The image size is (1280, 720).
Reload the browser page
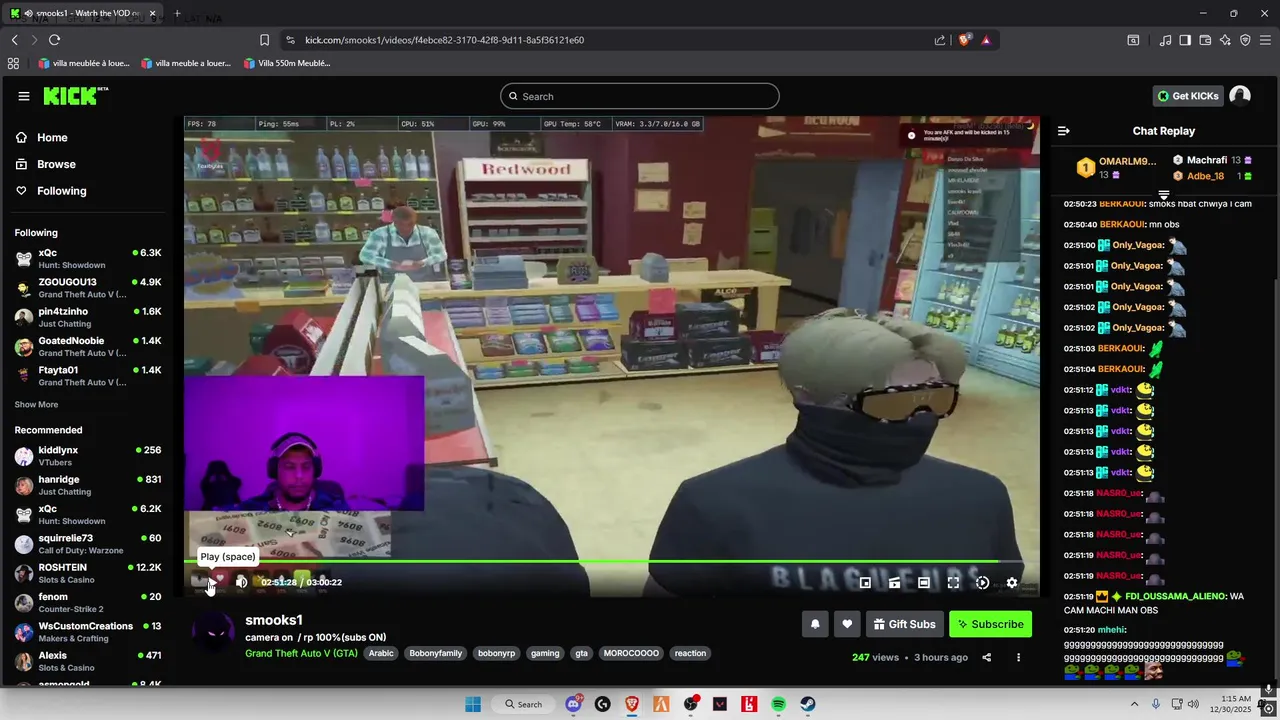pyautogui.click(x=54, y=40)
